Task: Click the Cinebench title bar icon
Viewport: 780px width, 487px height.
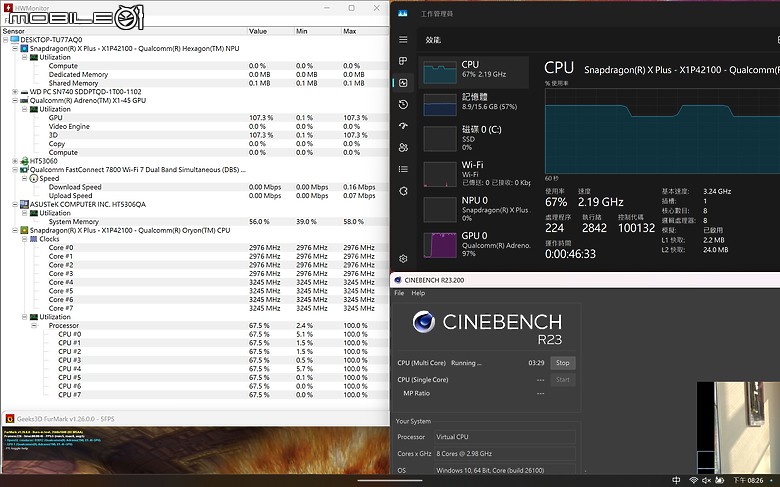Action: point(398,280)
